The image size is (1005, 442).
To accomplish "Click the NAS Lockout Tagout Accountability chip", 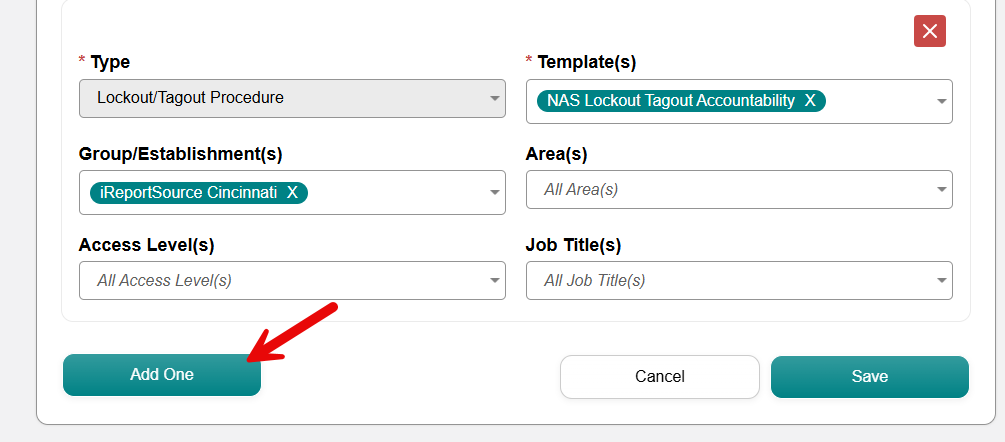I will point(670,101).
